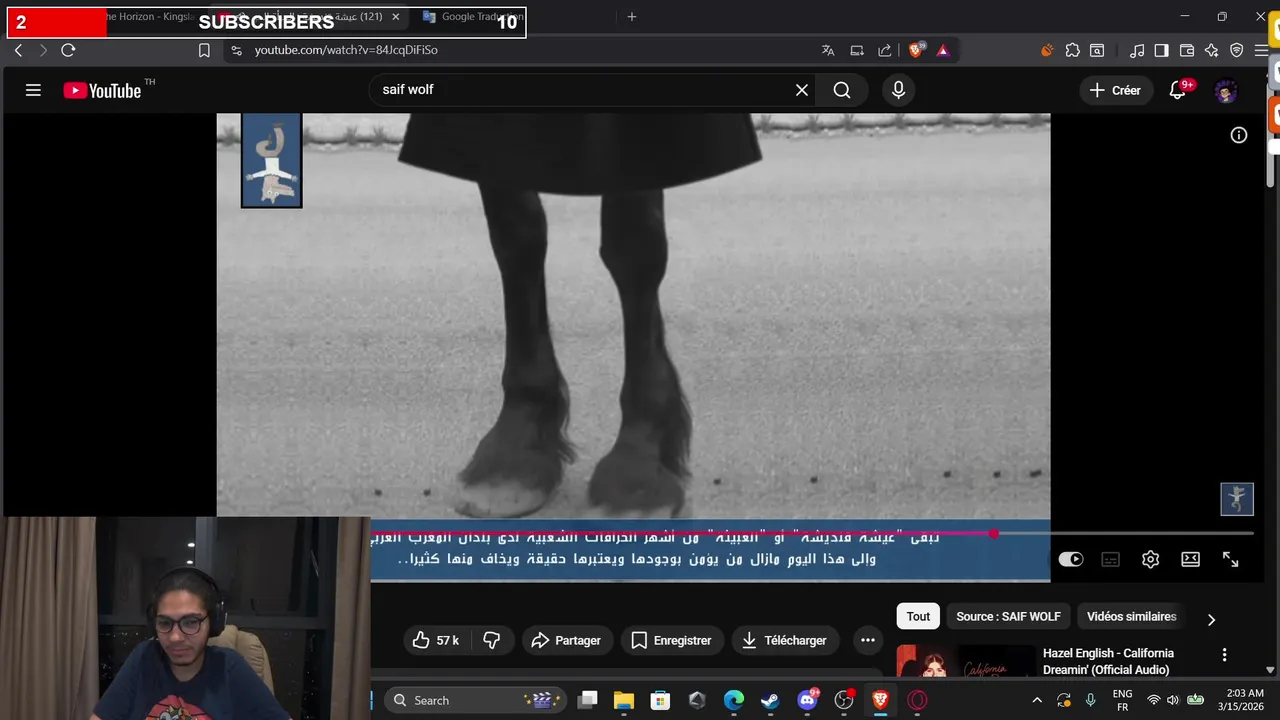Close the عيشة (121) tab
This screenshot has height=720, width=1280.
tap(396, 17)
